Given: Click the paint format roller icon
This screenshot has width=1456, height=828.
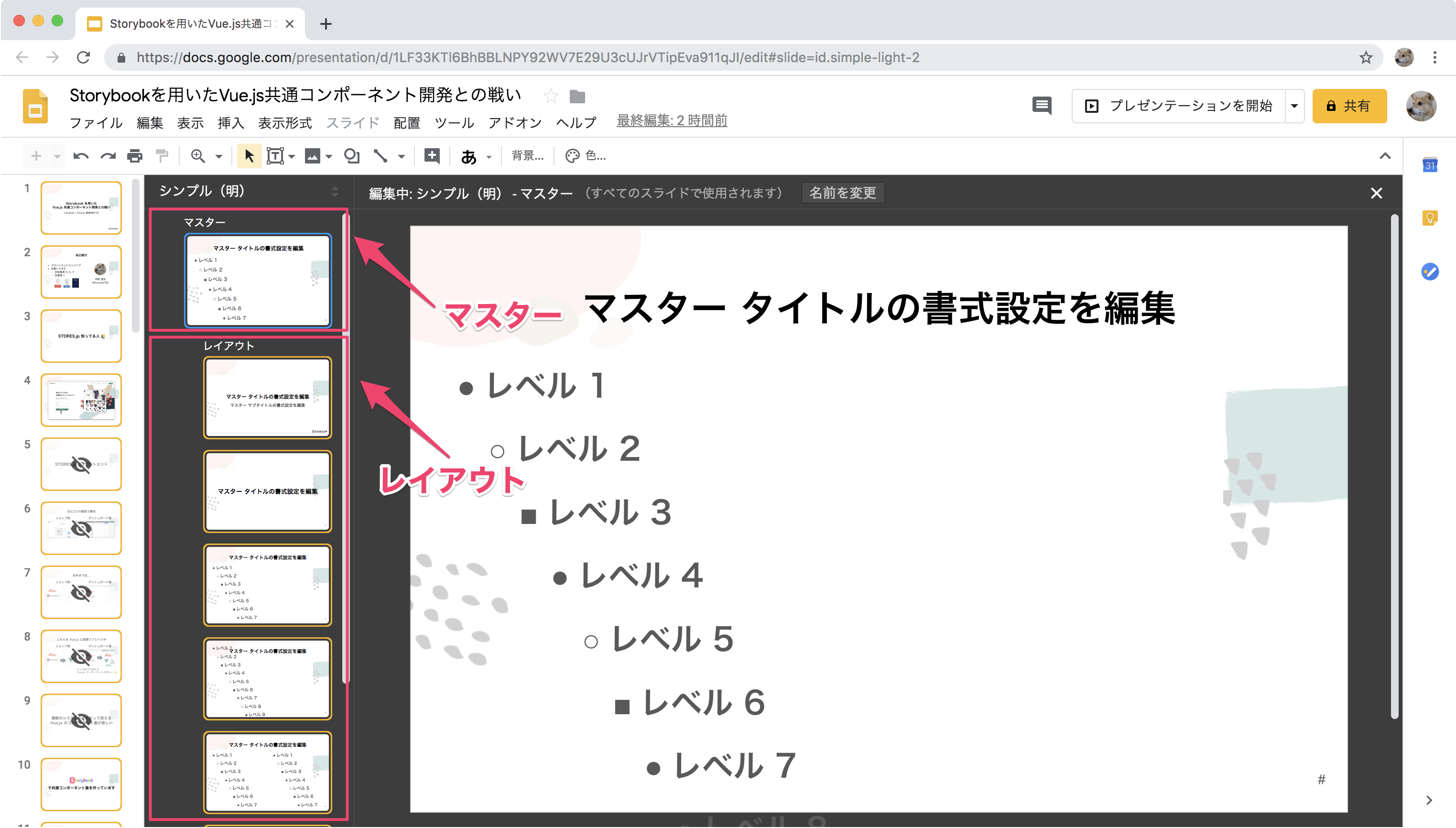Looking at the screenshot, I should pyautogui.click(x=162, y=156).
